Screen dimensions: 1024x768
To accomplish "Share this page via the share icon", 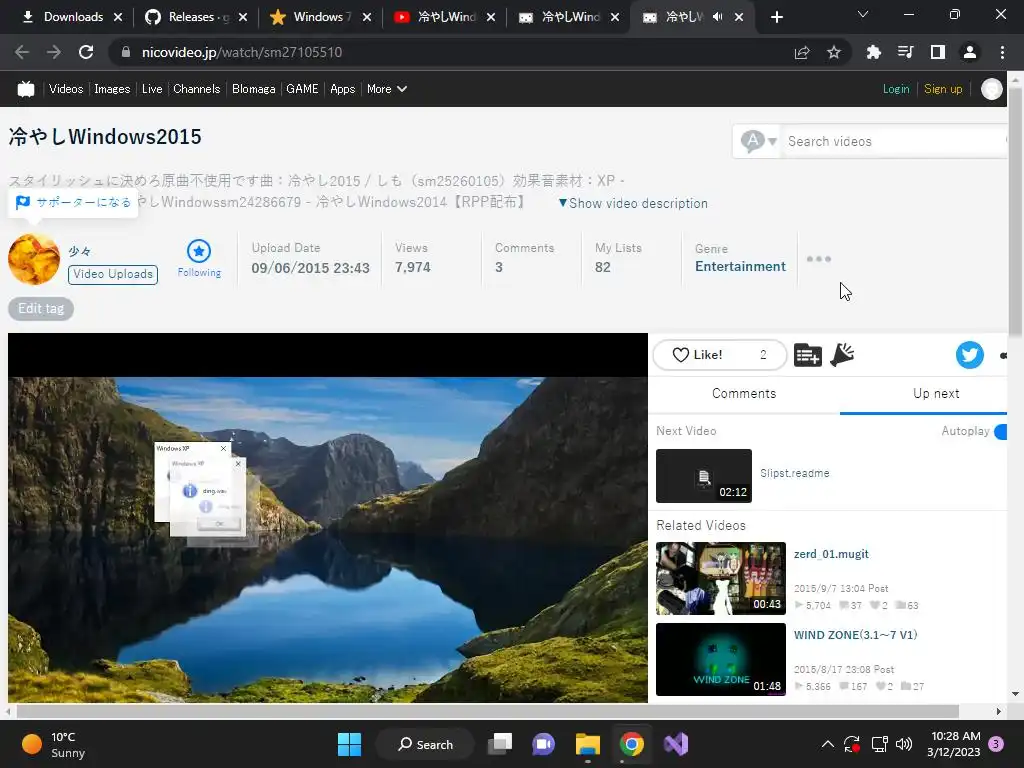I will click(x=802, y=52).
